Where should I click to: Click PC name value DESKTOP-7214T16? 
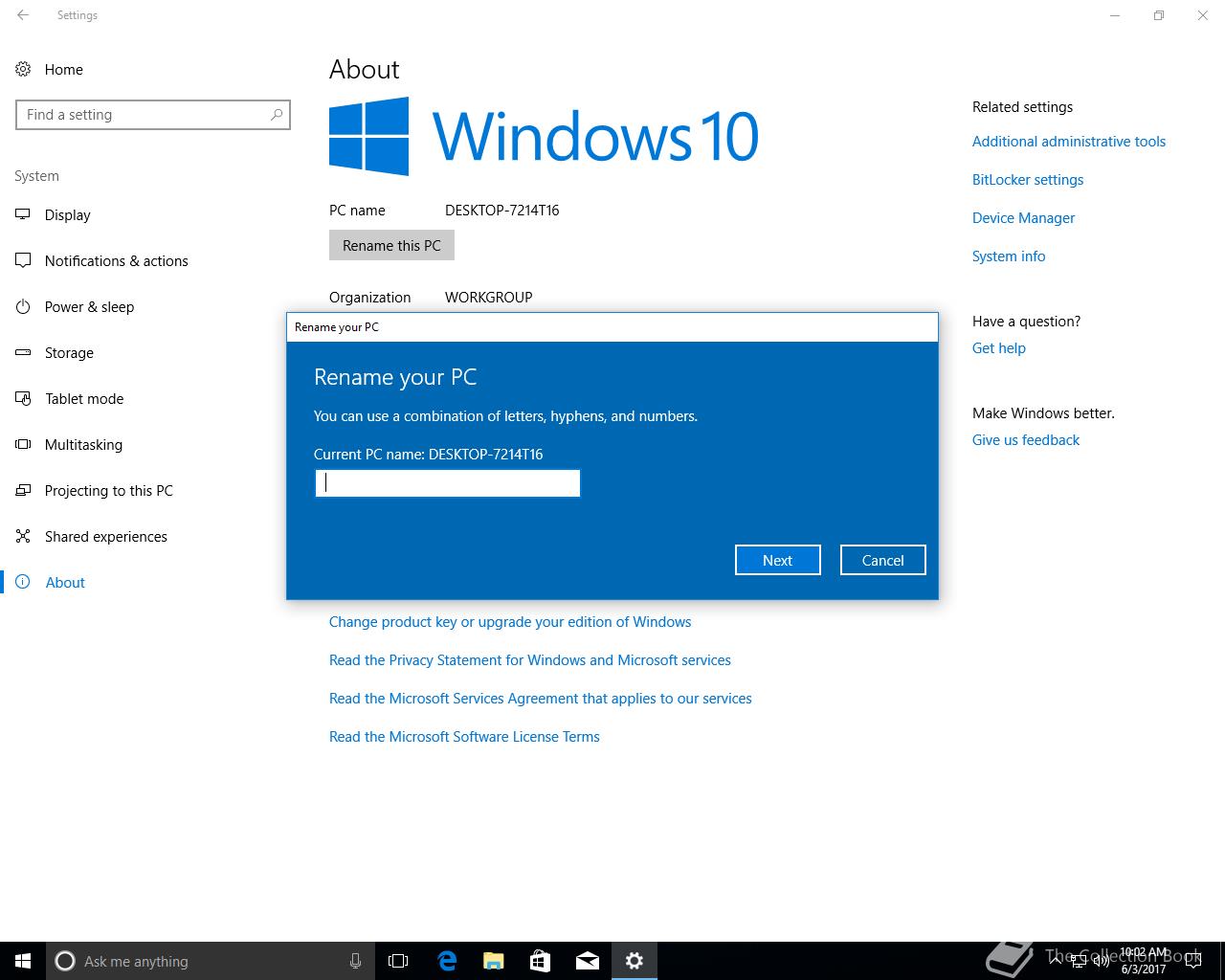(x=501, y=210)
